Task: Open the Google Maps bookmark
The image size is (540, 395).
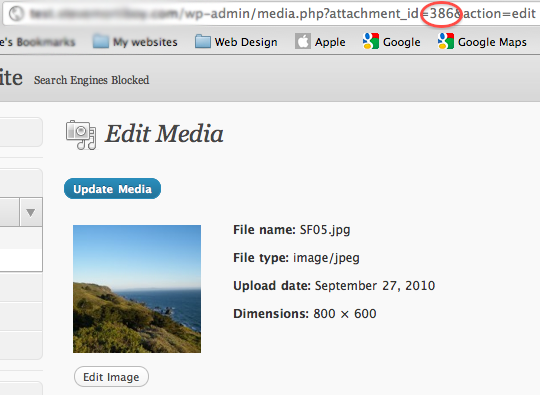Action: tap(482, 42)
